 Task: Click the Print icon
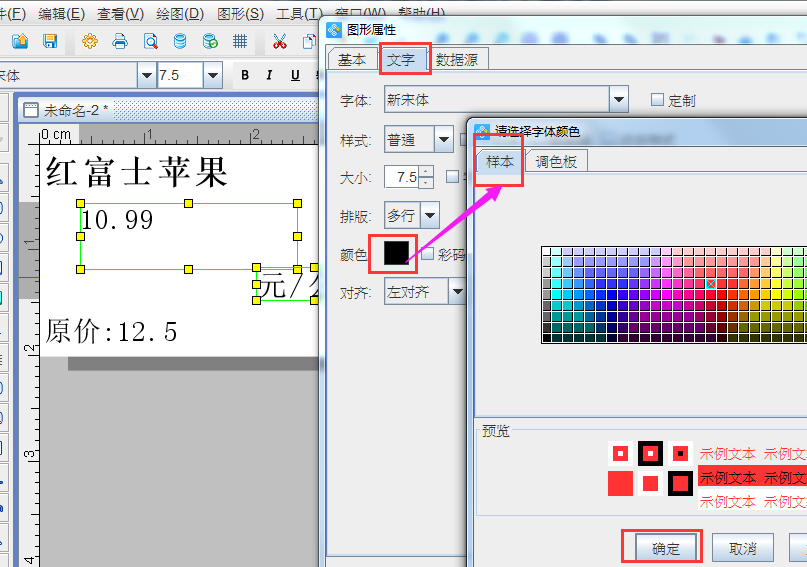pos(120,41)
